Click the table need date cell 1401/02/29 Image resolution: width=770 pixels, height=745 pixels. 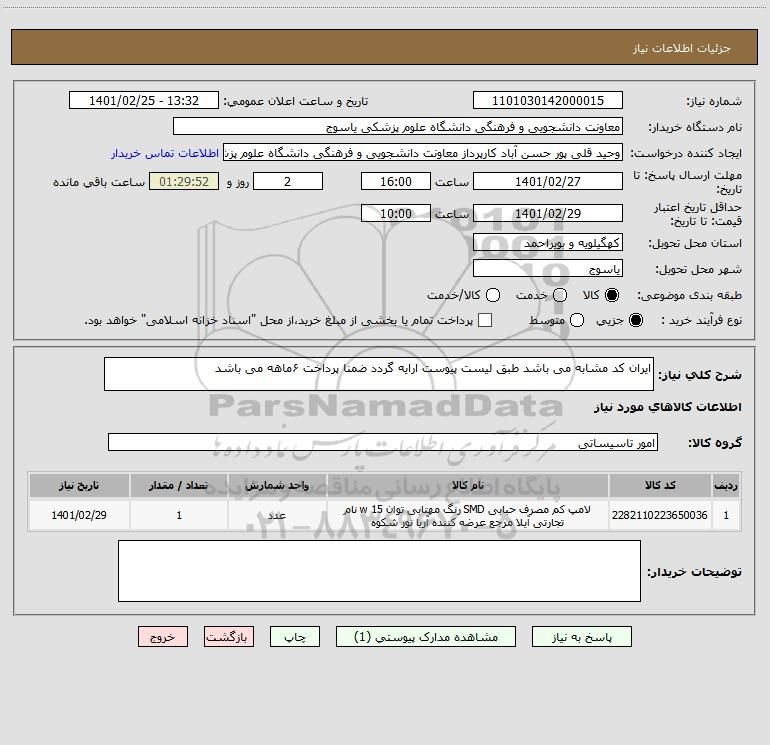[x=79, y=515]
